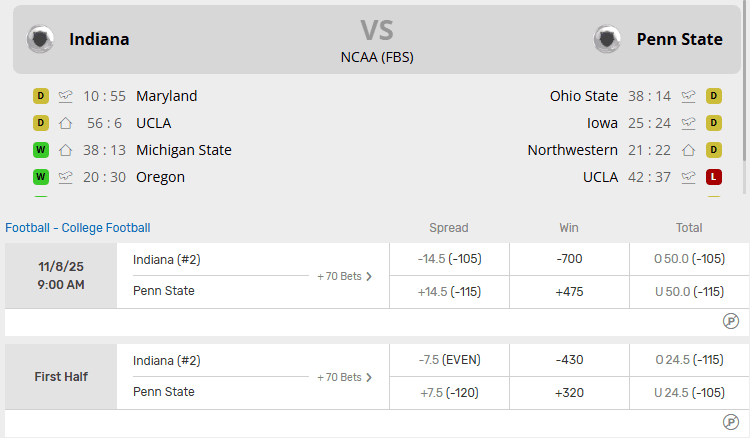Click the red L badge beside UCLA 42:37
750x438 pixels.
point(714,177)
